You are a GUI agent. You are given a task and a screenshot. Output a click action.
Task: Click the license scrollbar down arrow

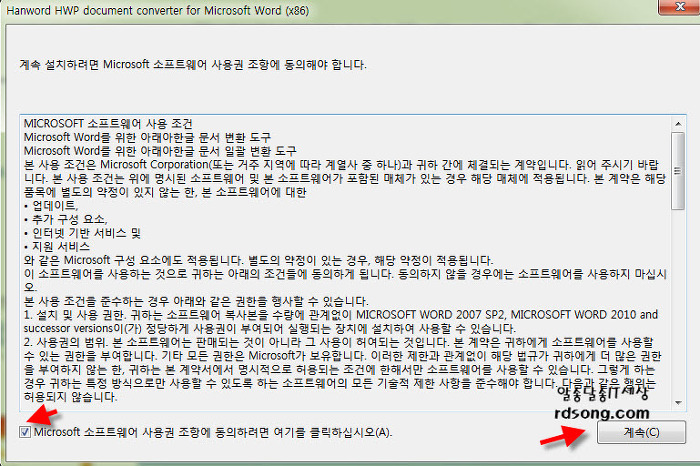(678, 403)
